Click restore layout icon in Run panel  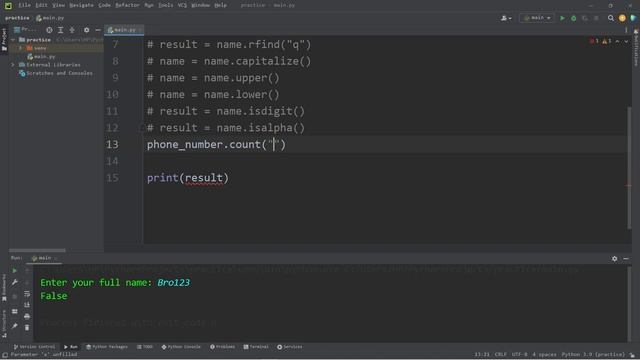(15, 311)
